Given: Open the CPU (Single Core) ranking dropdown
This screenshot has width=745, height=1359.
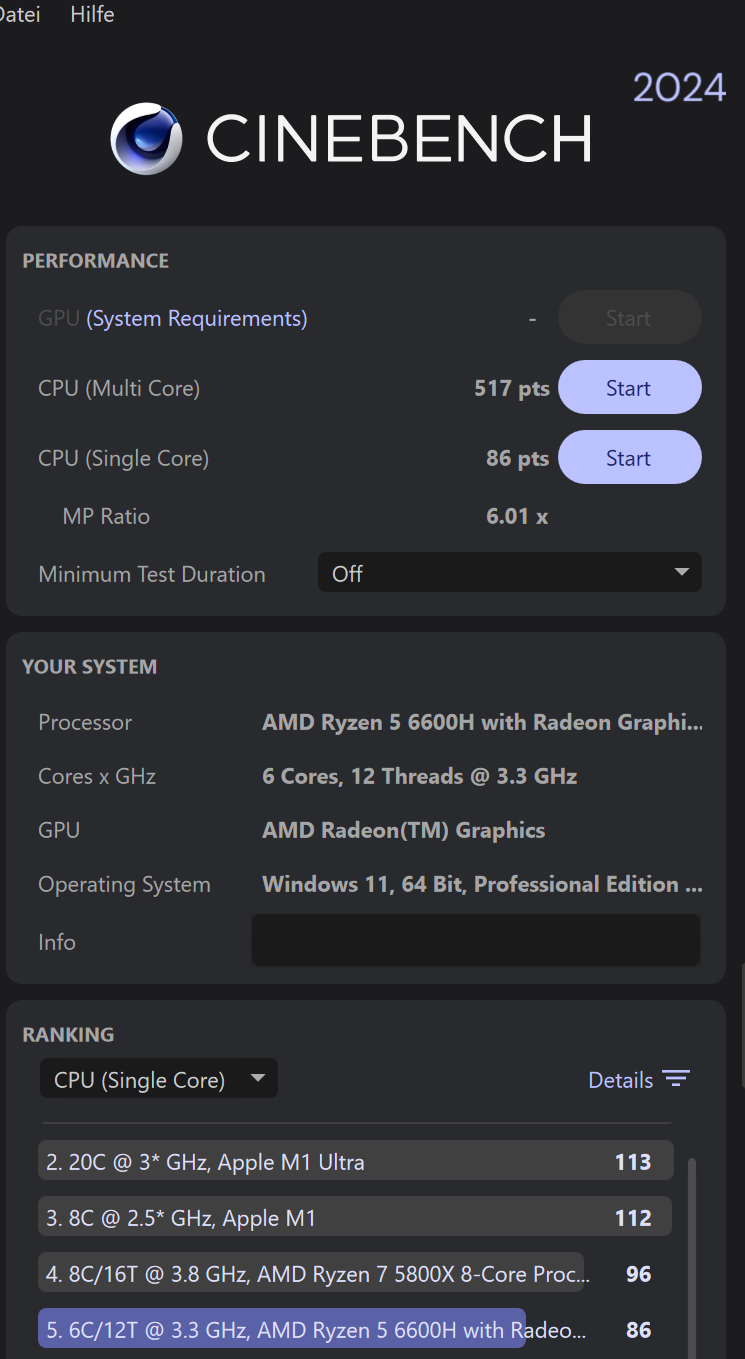Looking at the screenshot, I should pyautogui.click(x=159, y=1079).
